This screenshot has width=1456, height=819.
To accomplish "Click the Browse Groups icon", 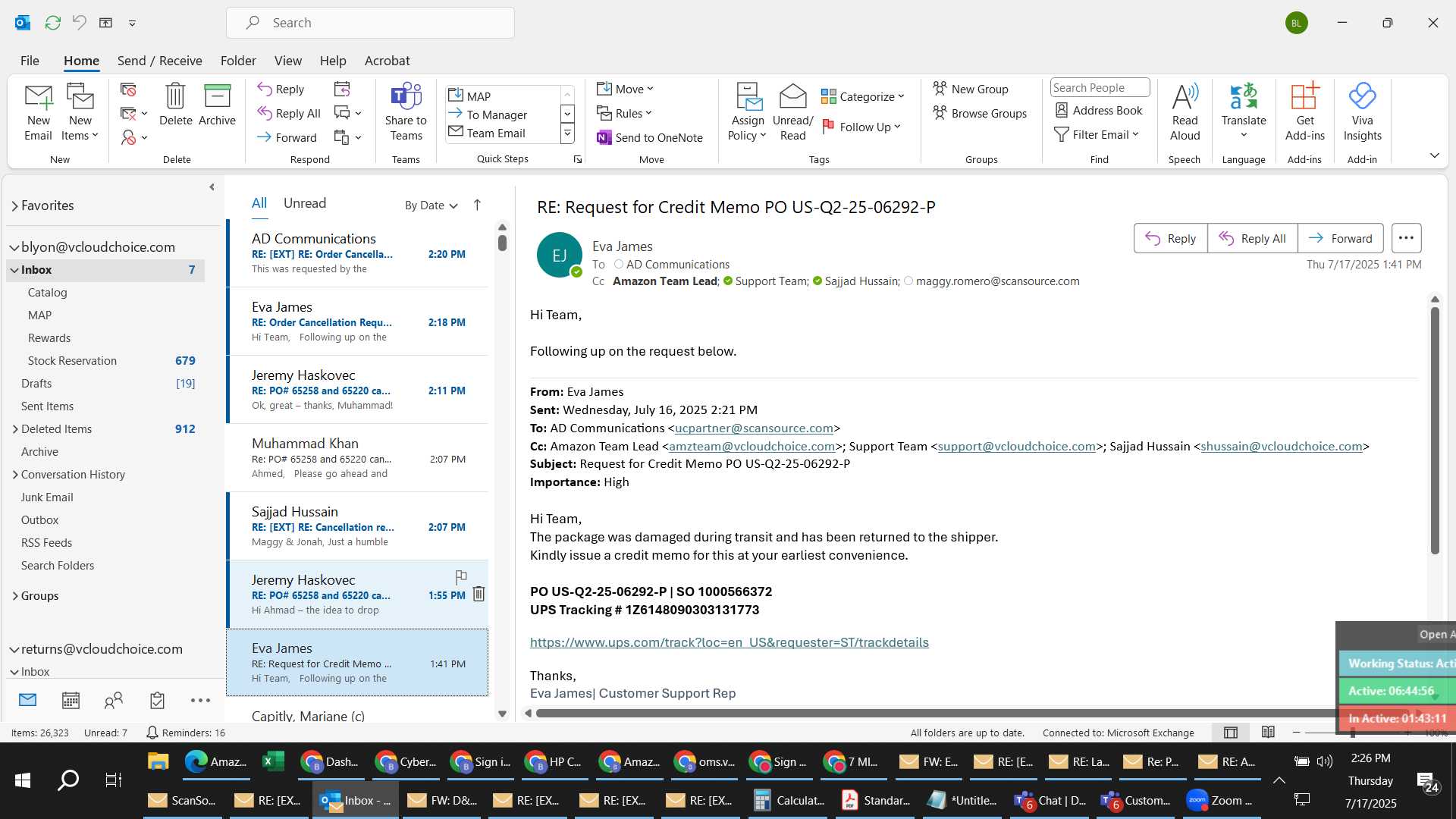I will click(940, 113).
